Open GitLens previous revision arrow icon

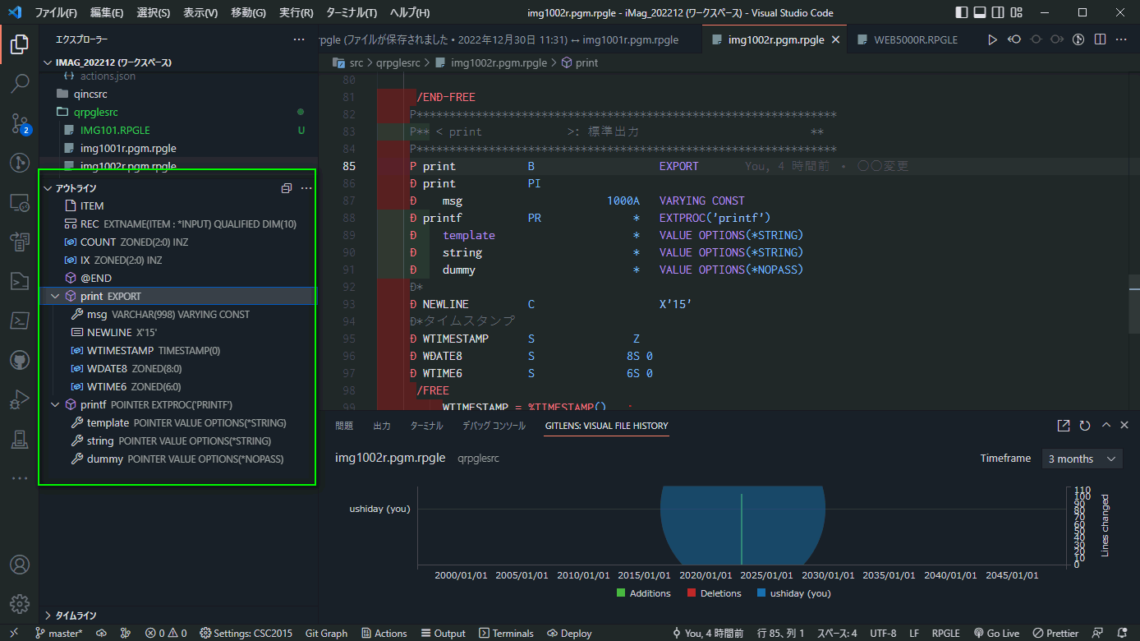(x=1014, y=39)
